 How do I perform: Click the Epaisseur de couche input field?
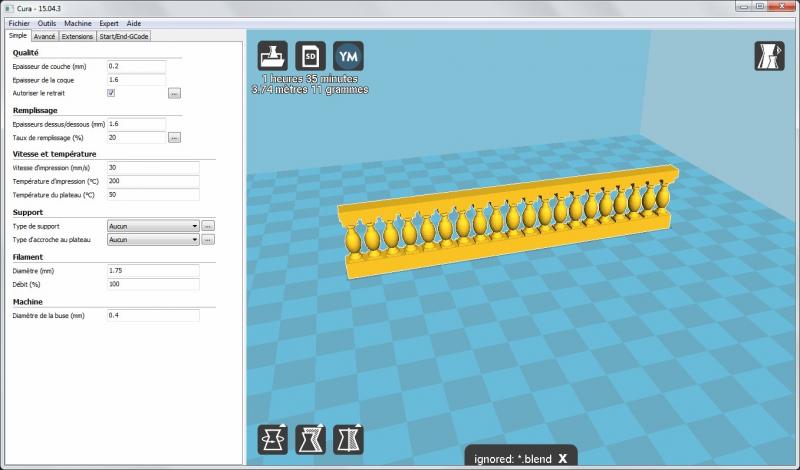(x=136, y=65)
